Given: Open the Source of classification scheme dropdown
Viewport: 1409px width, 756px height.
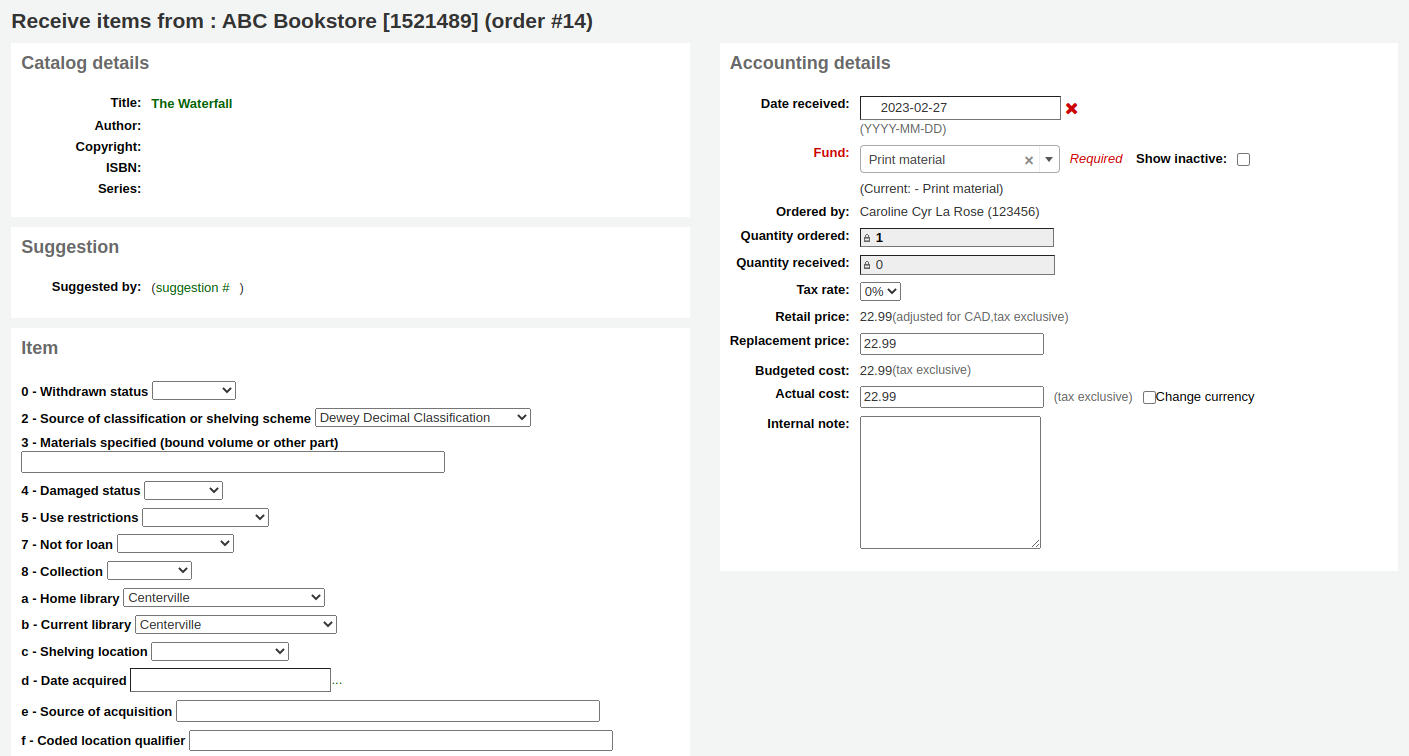Looking at the screenshot, I should click(x=422, y=417).
